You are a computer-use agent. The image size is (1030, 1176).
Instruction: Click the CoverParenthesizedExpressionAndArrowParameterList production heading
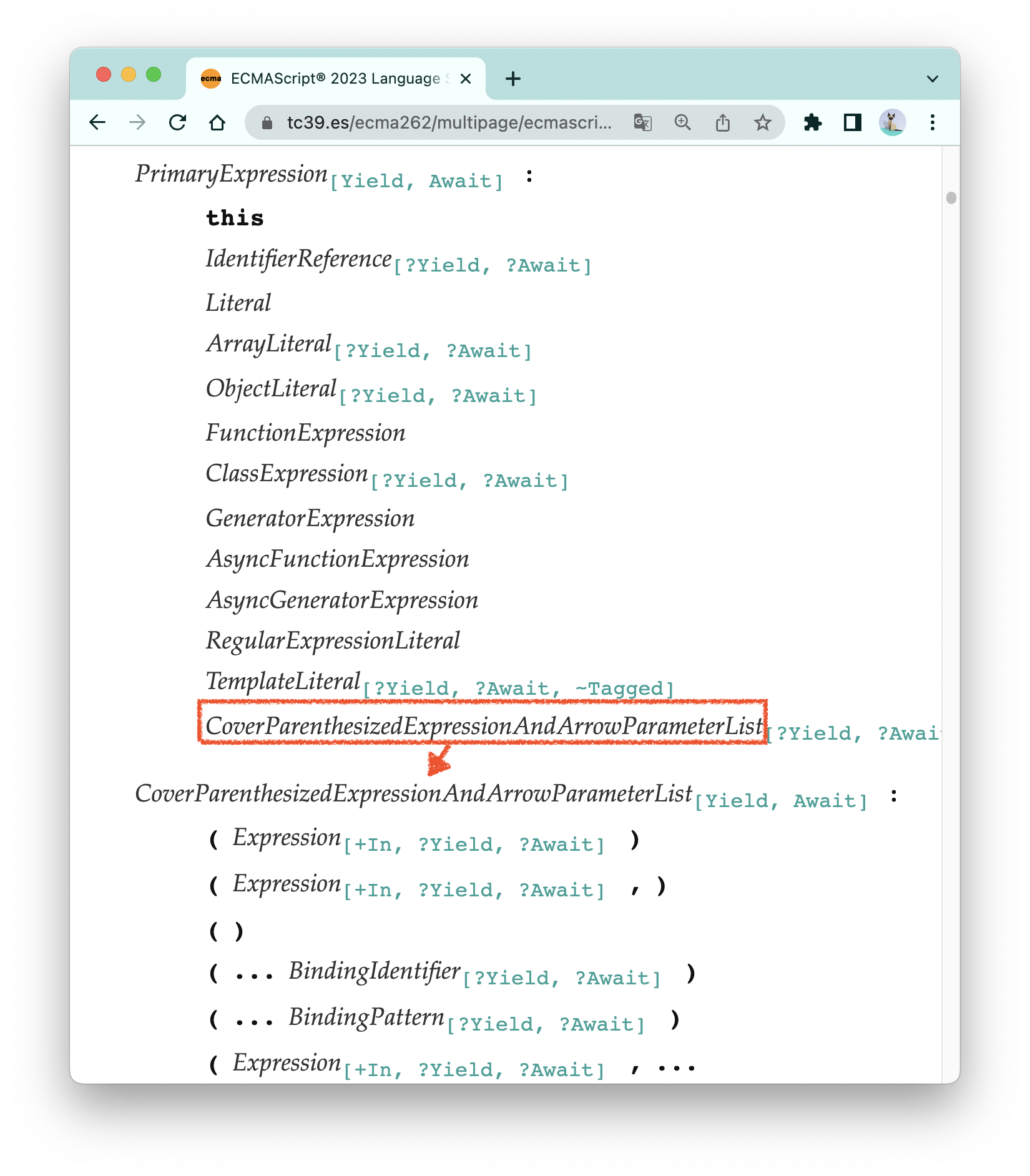(x=414, y=794)
